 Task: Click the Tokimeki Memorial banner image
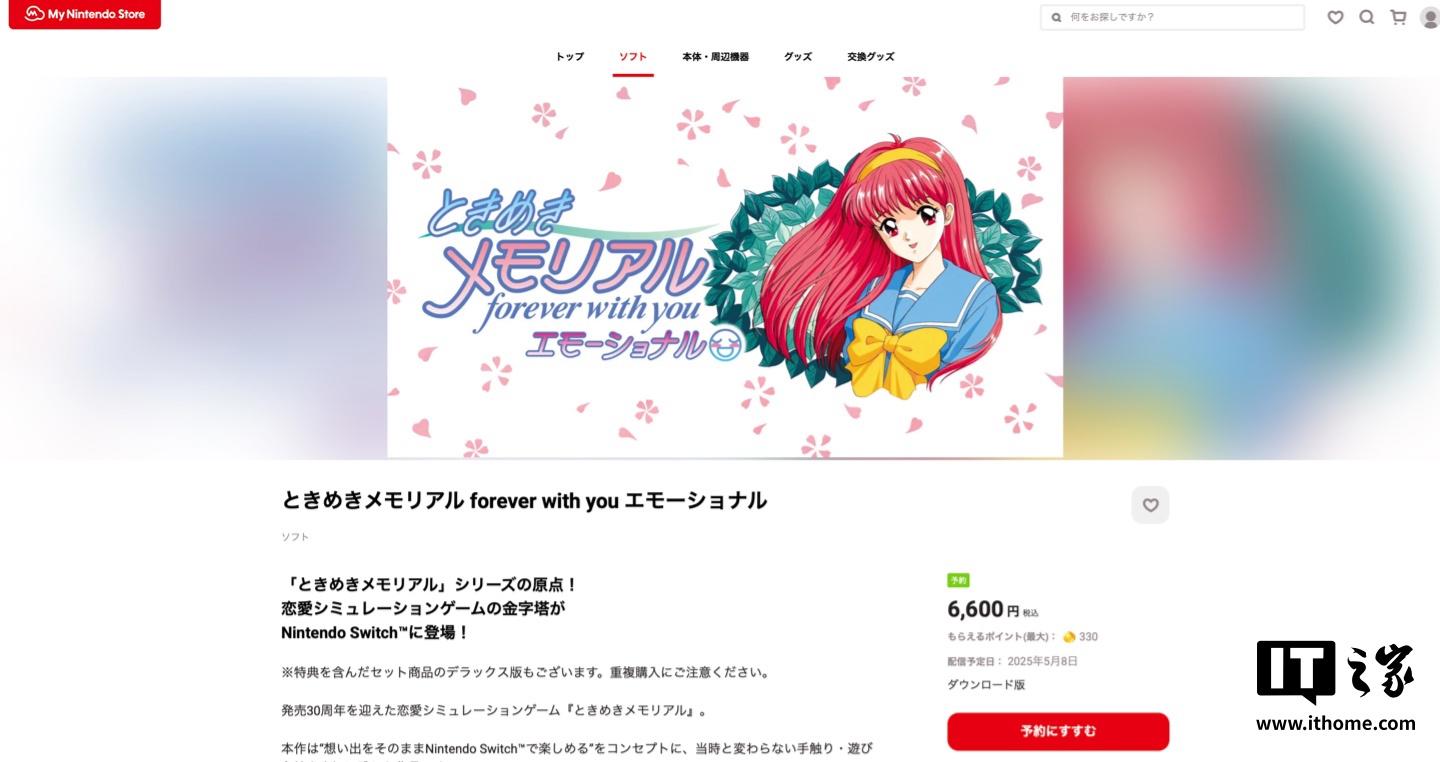(725, 268)
